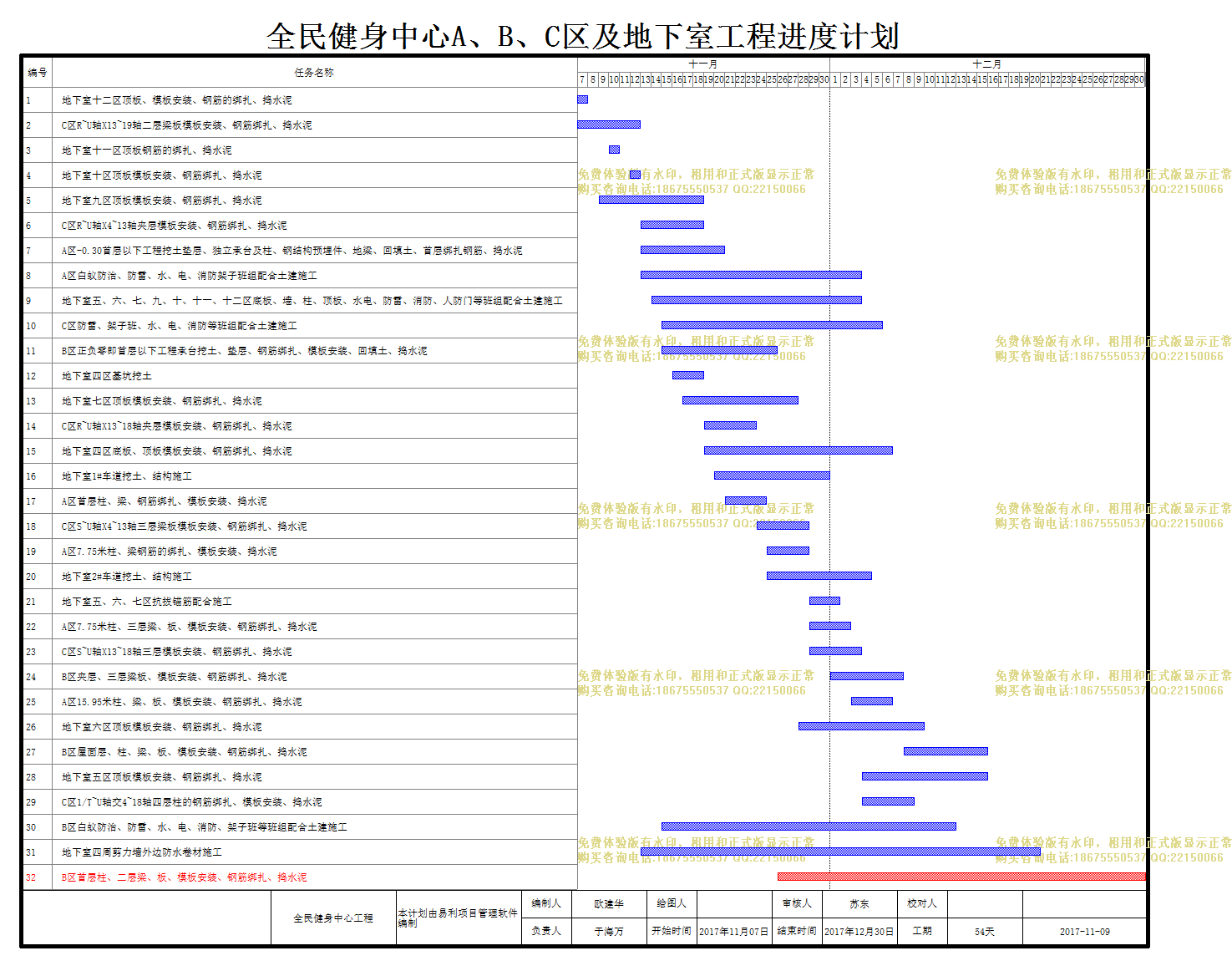
Task: Click the Gantt bar for task 1
Action: tap(583, 99)
